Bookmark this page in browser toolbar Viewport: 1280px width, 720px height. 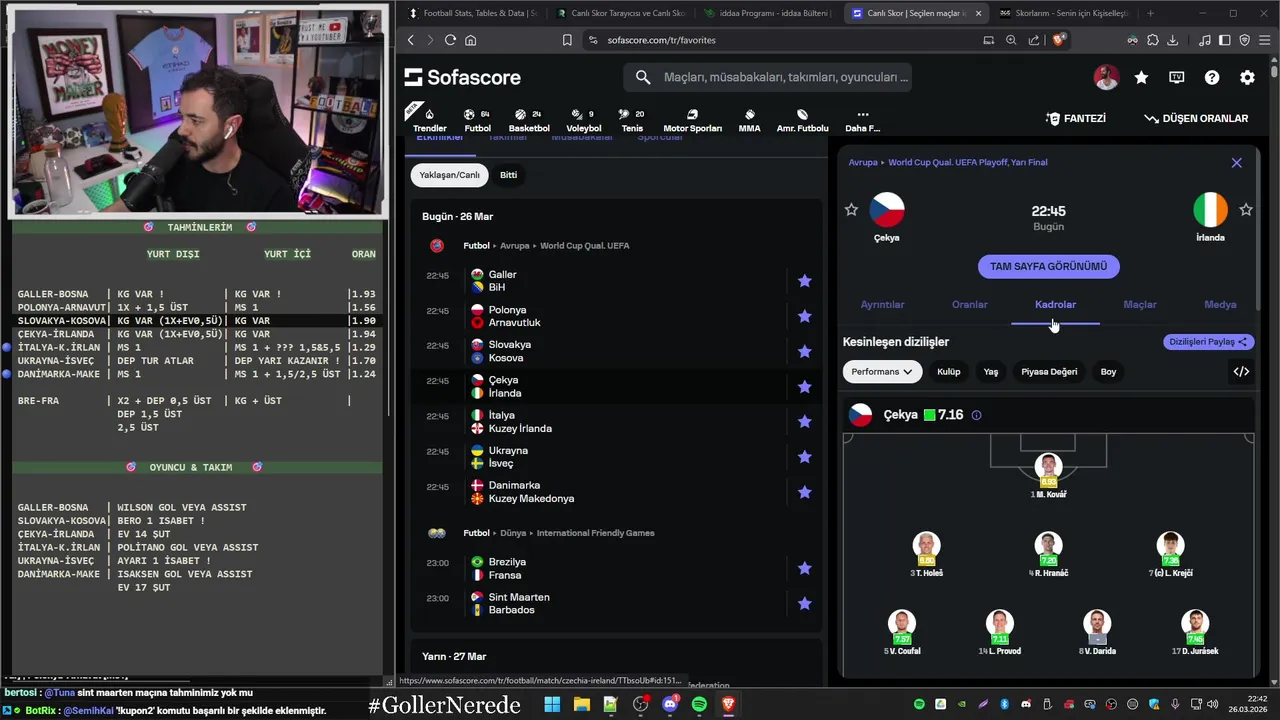coord(567,40)
